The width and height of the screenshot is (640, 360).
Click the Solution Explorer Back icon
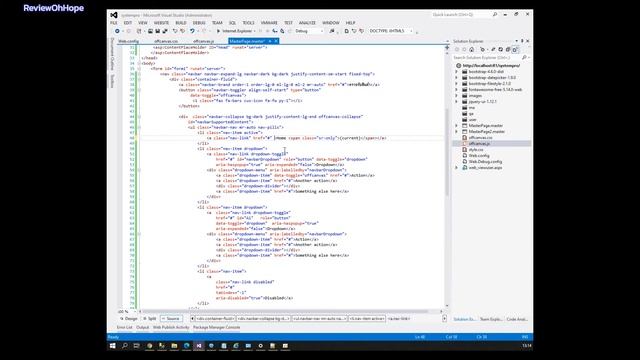point(457,49)
